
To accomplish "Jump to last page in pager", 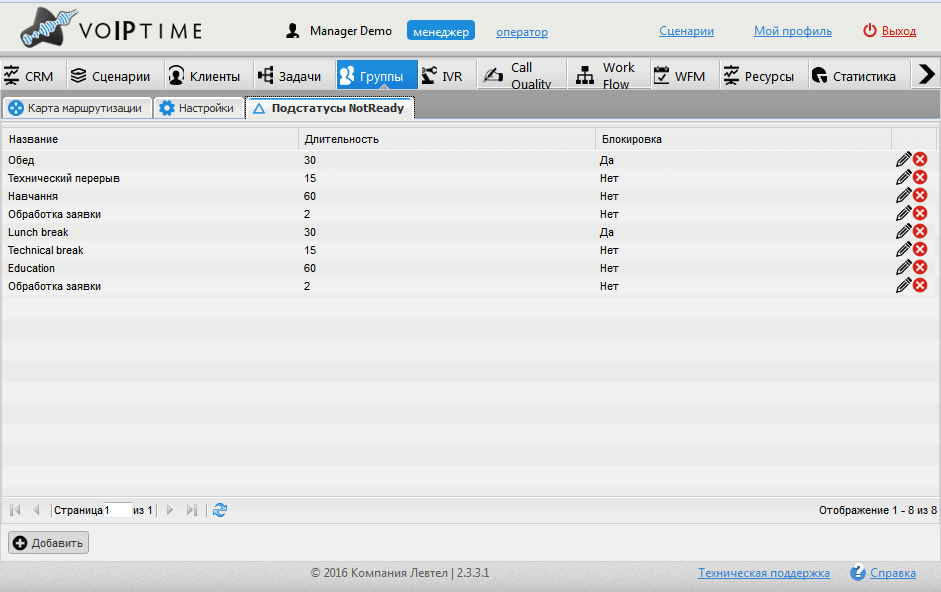I will coord(191,510).
